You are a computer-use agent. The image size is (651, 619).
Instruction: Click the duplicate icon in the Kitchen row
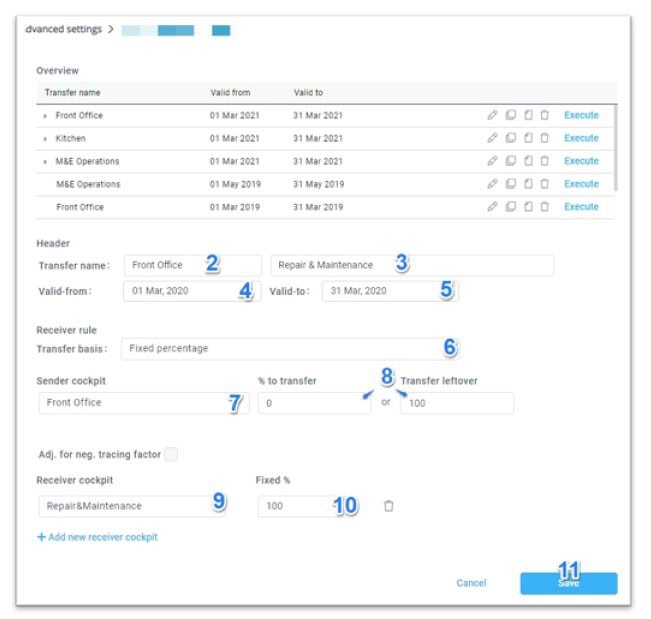[x=510, y=138]
